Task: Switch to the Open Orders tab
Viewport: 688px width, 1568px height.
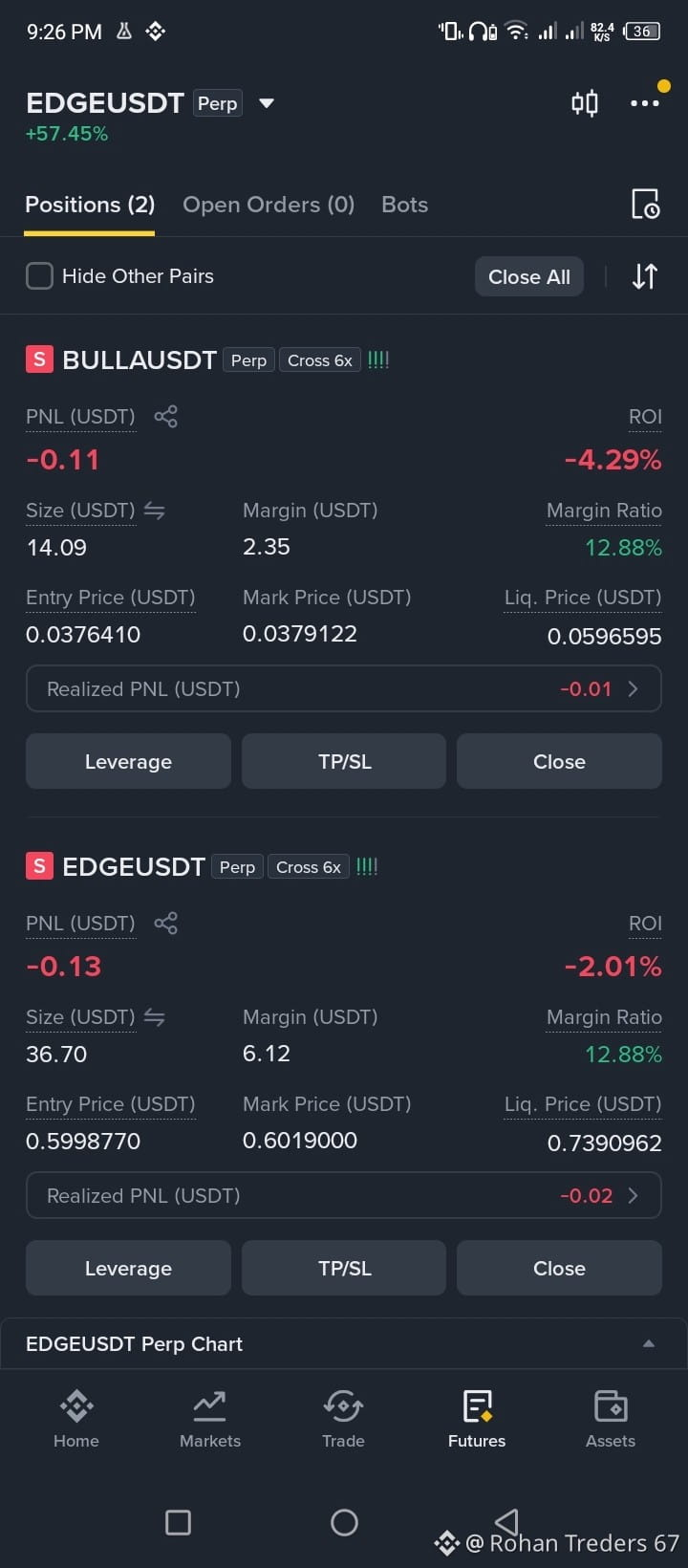Action: (x=269, y=205)
